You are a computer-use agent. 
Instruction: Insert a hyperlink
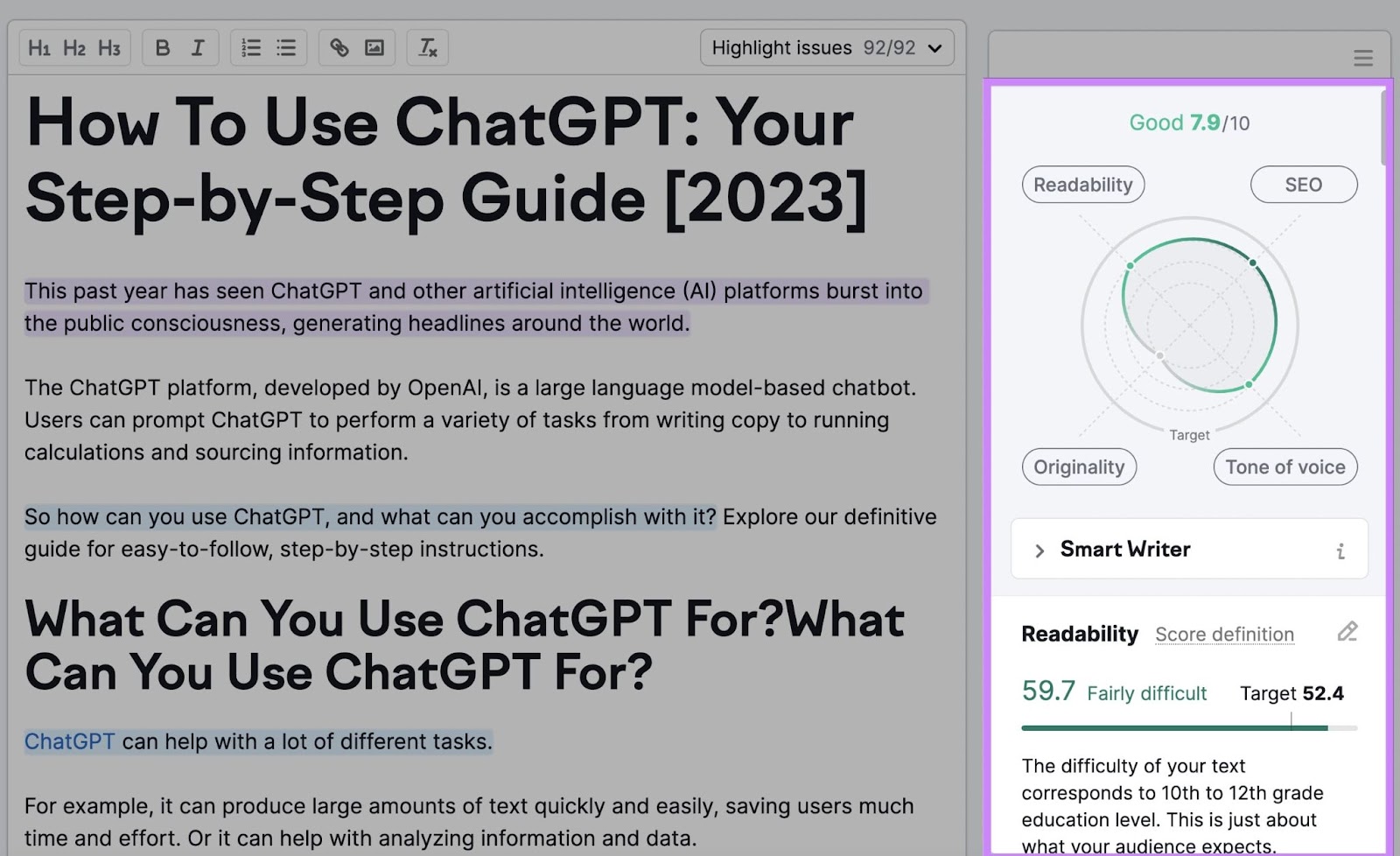click(x=339, y=48)
